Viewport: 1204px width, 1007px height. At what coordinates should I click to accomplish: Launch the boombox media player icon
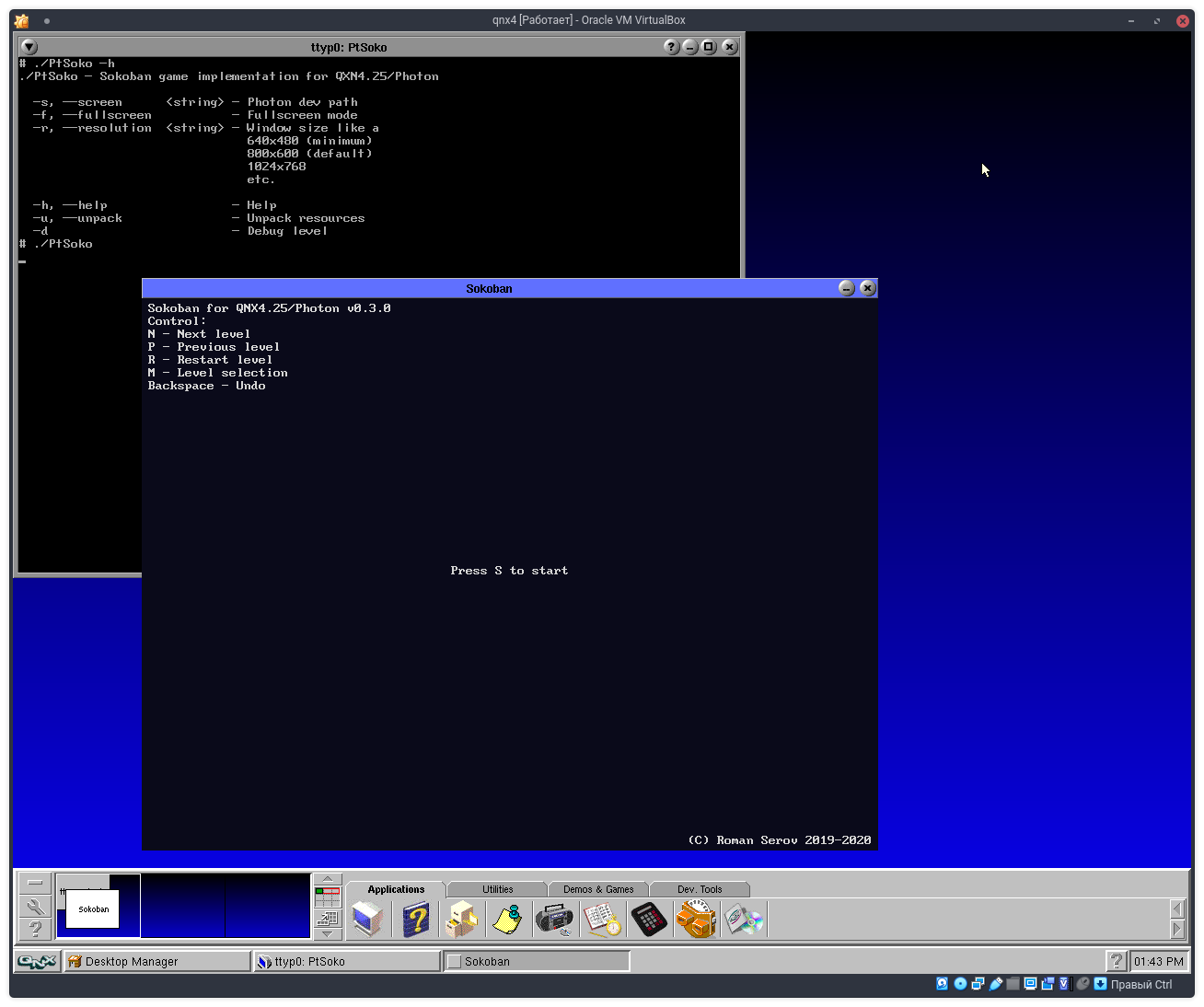pos(554,919)
